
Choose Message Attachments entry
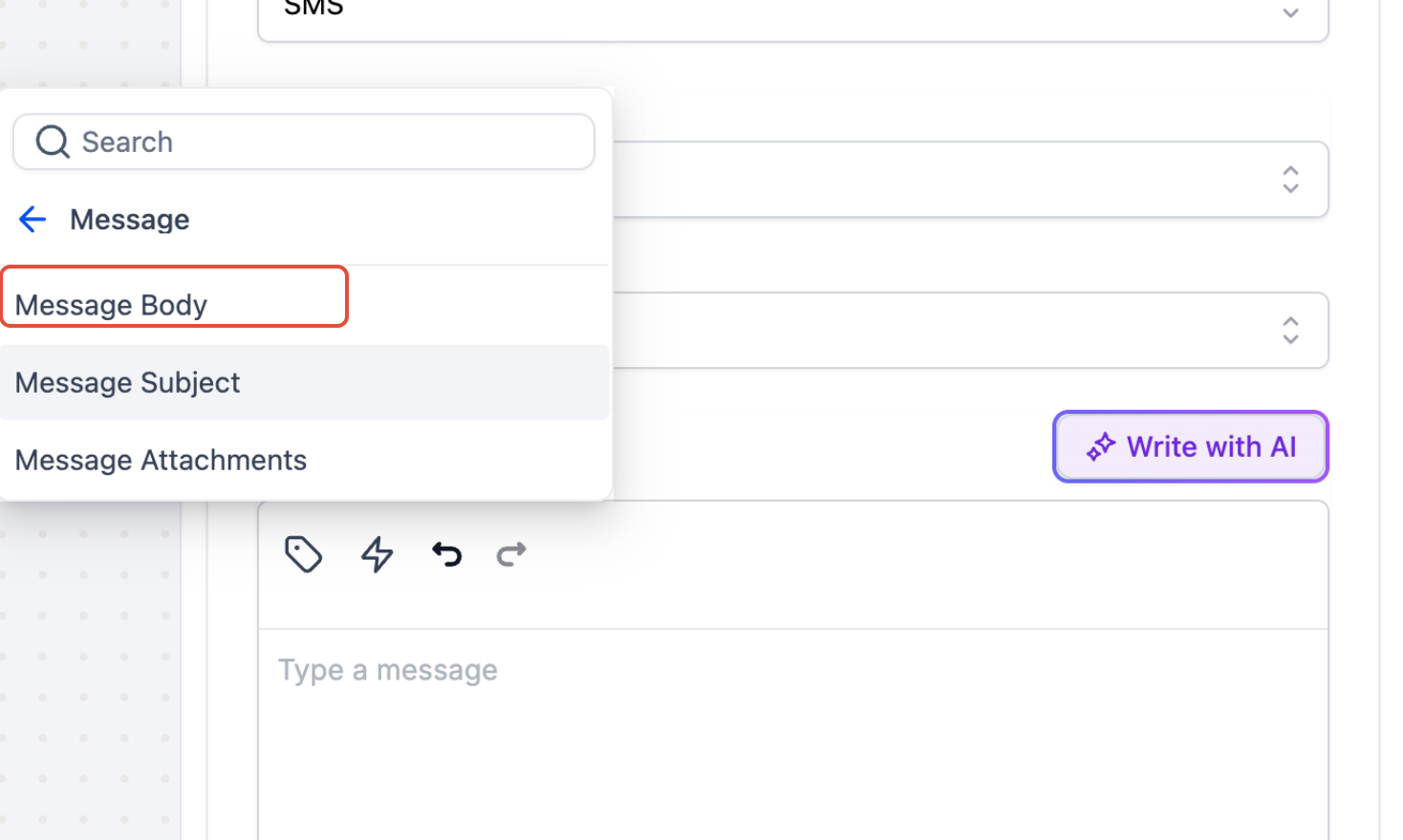tap(305, 460)
